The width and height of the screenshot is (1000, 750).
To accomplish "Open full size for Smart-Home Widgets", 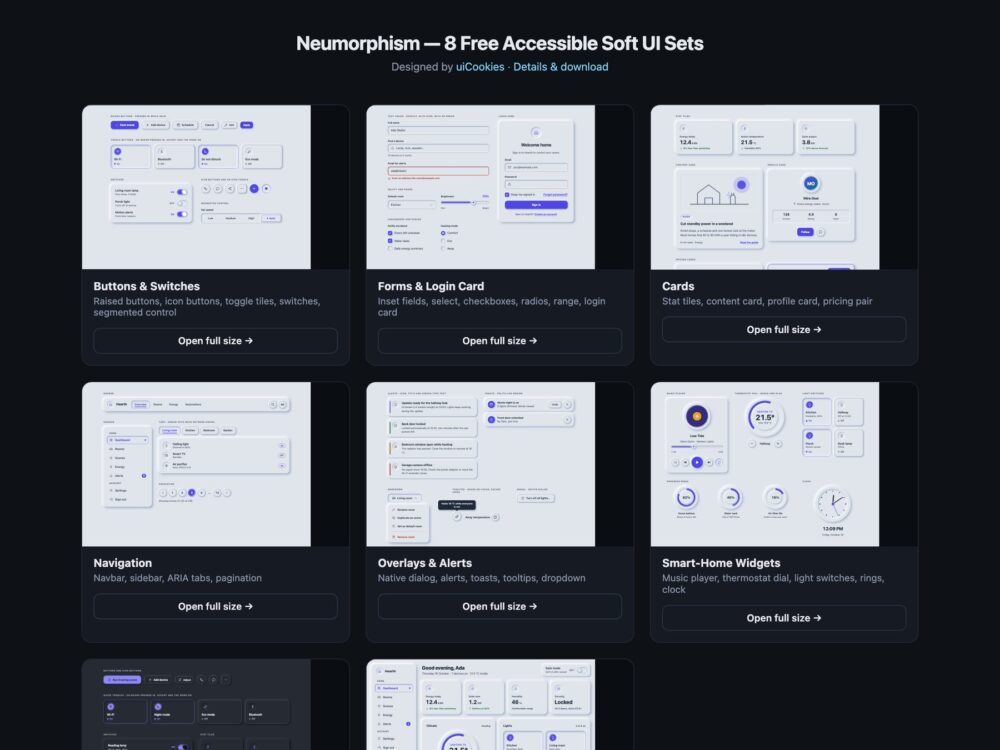I will coord(784,618).
